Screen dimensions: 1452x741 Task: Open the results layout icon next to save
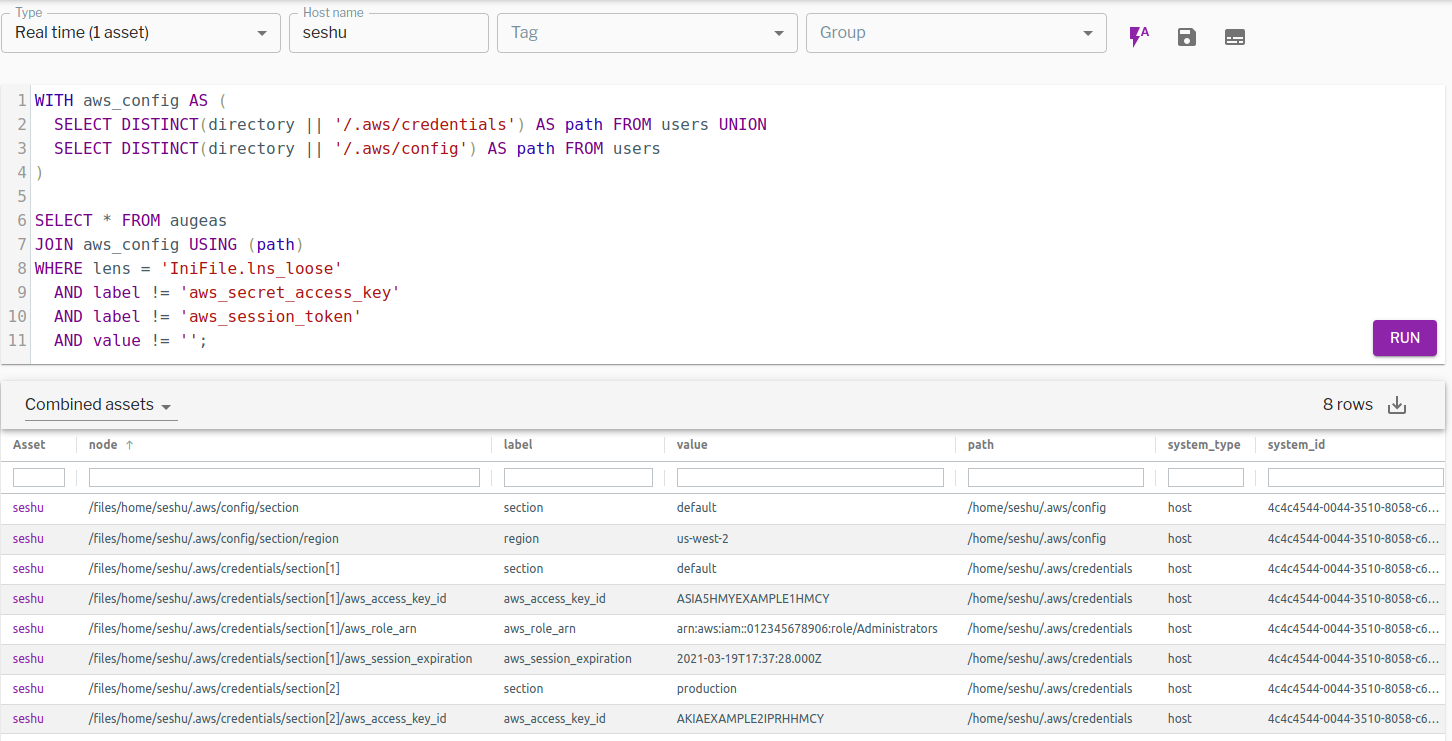[1235, 36]
